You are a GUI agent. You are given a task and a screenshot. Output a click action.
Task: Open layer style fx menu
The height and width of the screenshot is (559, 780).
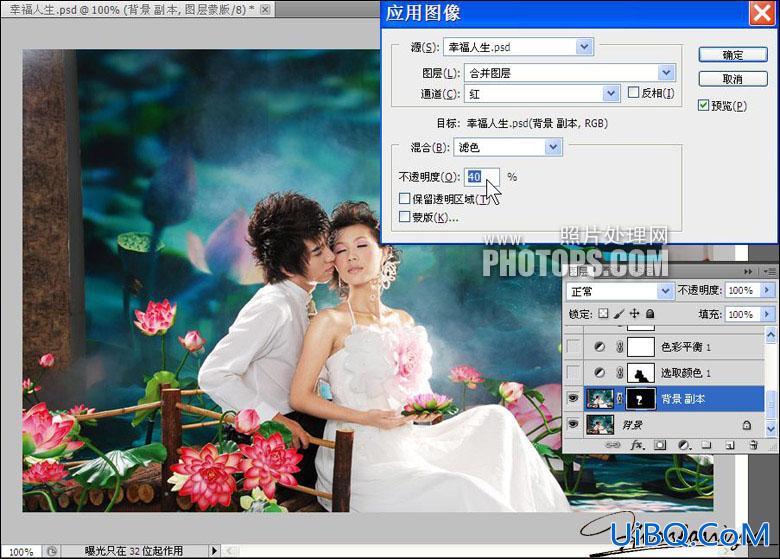637,445
